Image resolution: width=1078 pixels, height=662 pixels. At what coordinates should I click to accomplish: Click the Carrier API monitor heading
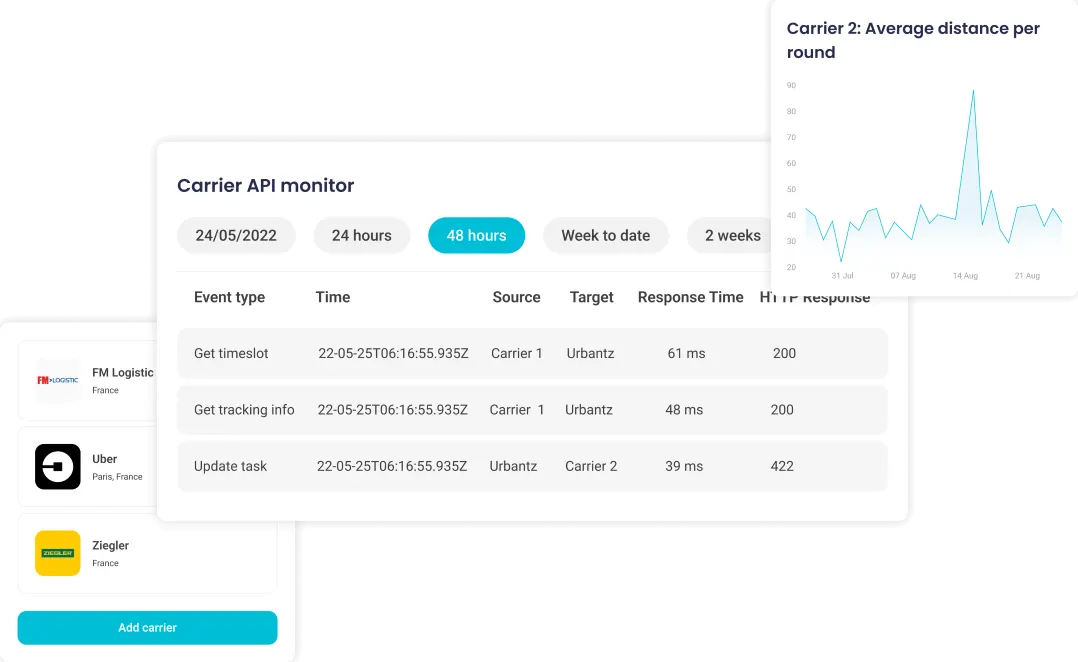pyautogui.click(x=265, y=186)
